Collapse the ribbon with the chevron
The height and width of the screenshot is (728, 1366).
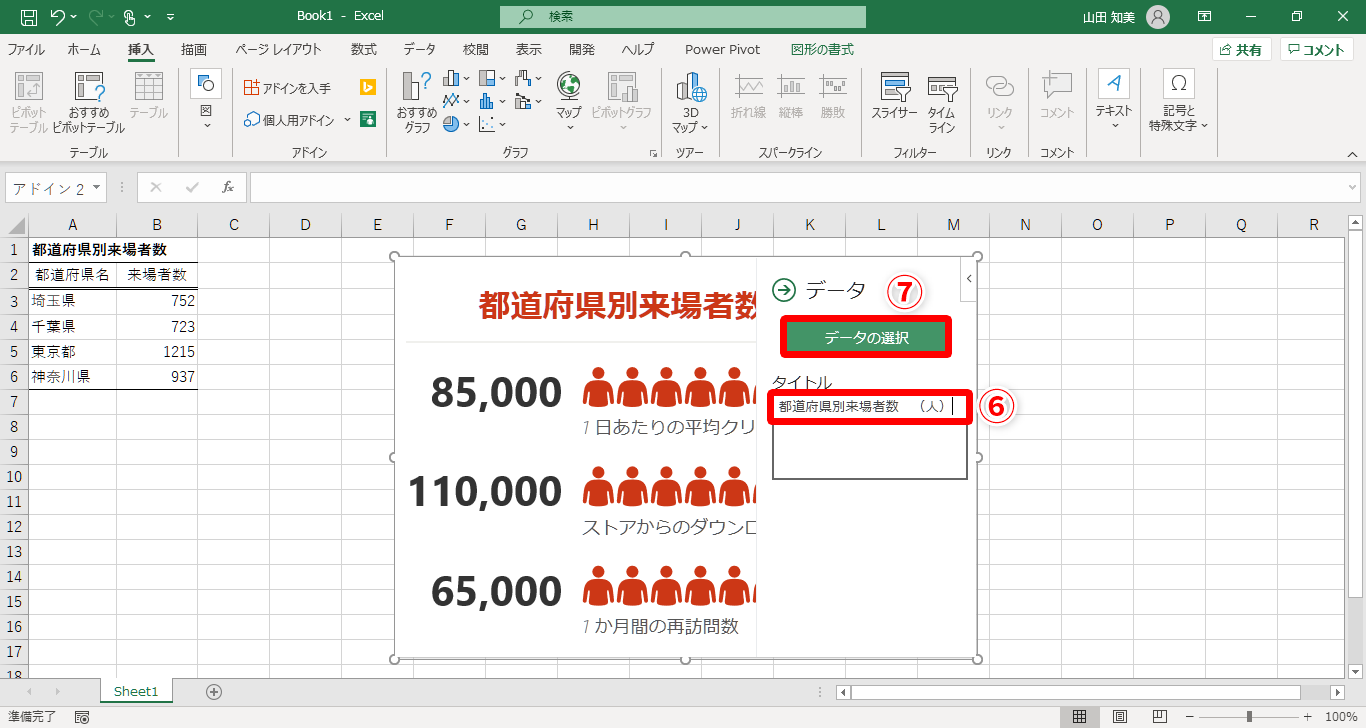pyautogui.click(x=1352, y=154)
